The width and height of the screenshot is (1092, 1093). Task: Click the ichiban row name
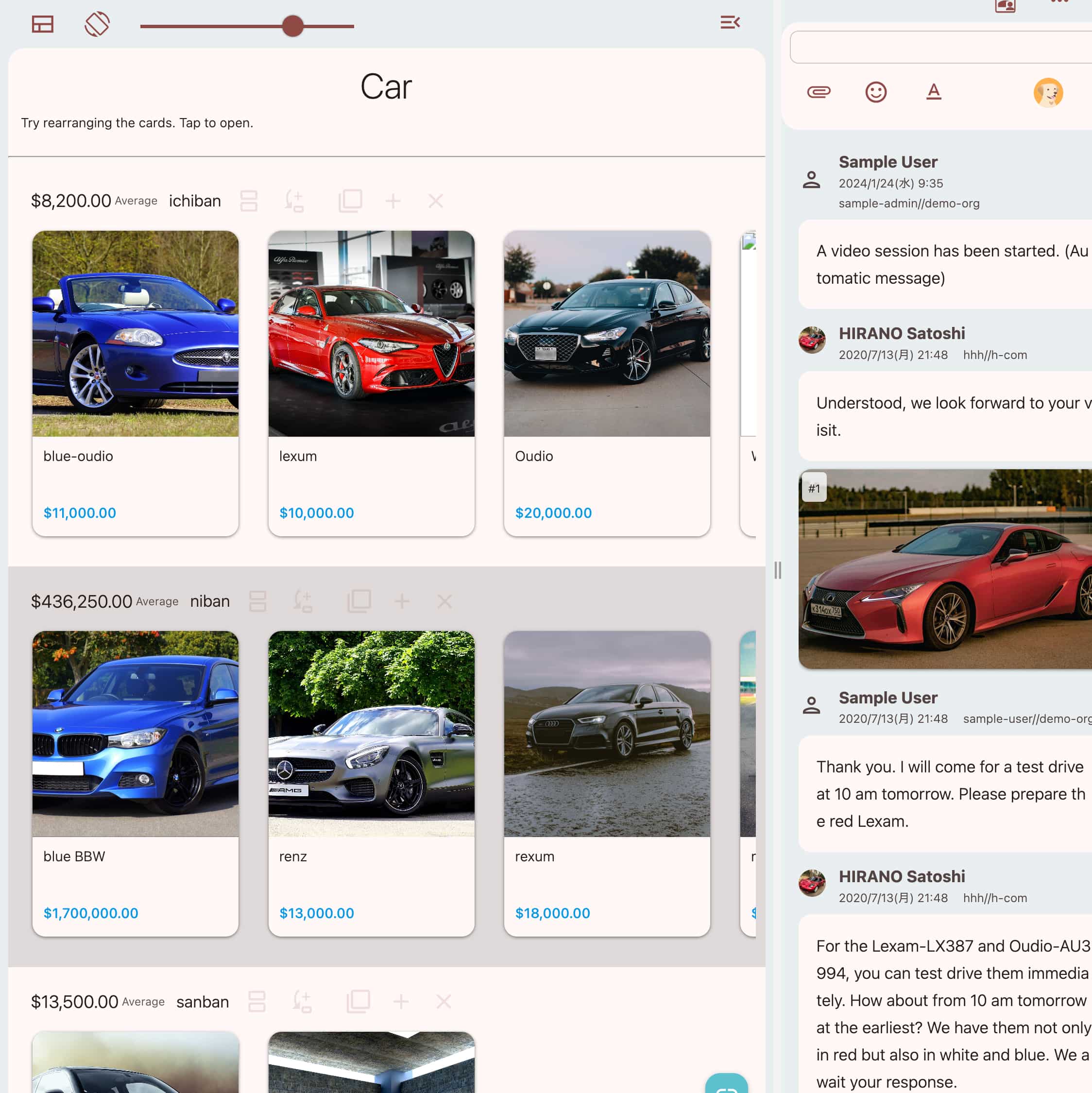click(x=195, y=201)
